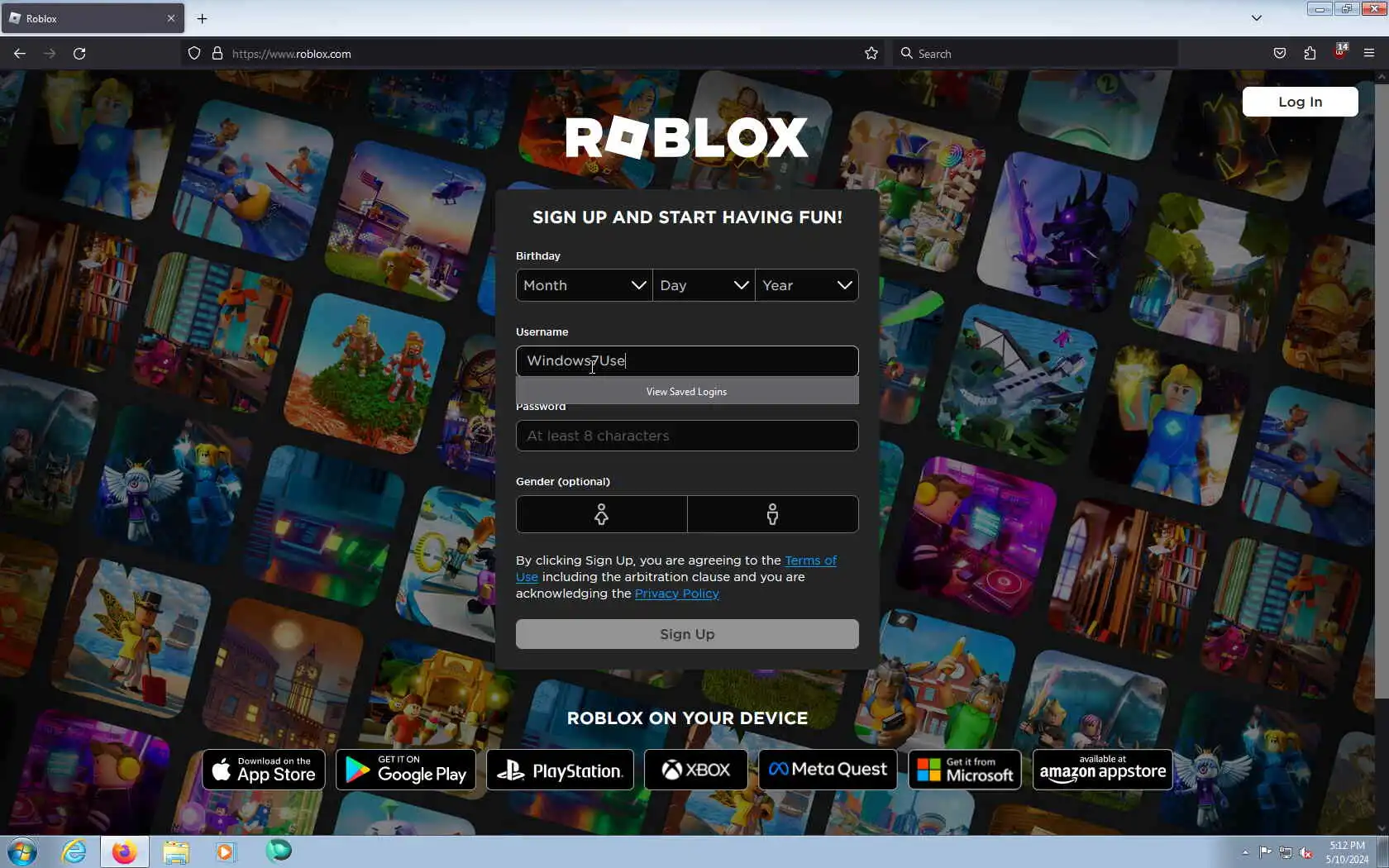This screenshot has height=868, width=1389.
Task: Open Windows Explorer folder from the taskbar
Action: click(175, 851)
